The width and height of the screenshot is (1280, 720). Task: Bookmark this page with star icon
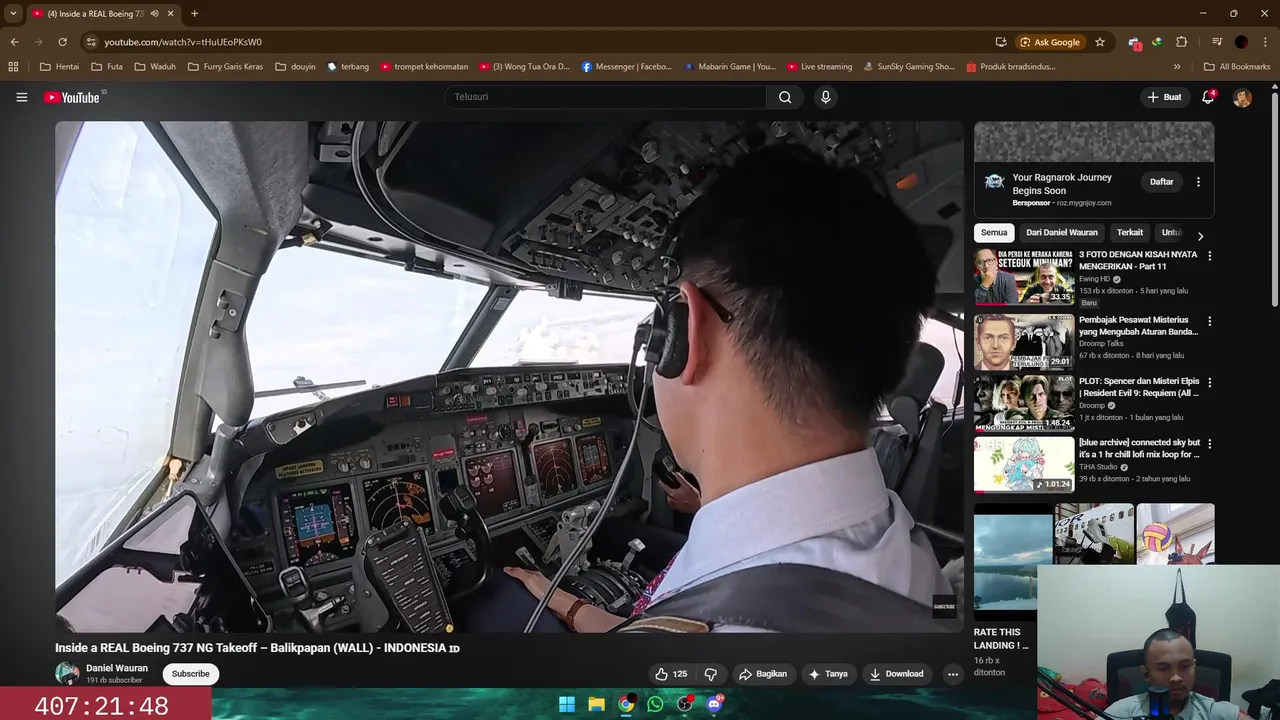(x=1100, y=42)
